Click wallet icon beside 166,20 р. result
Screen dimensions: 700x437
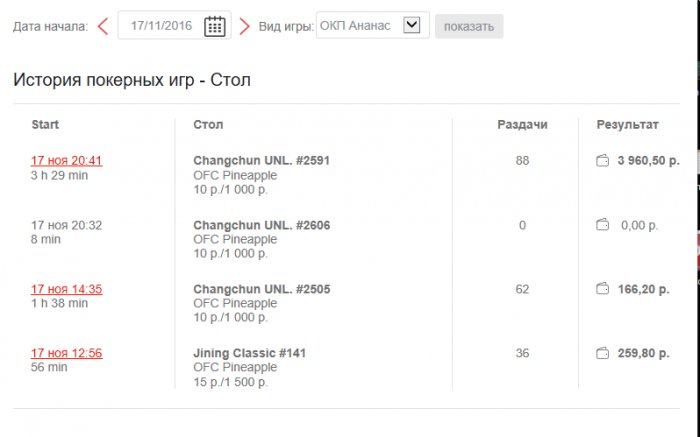602,289
